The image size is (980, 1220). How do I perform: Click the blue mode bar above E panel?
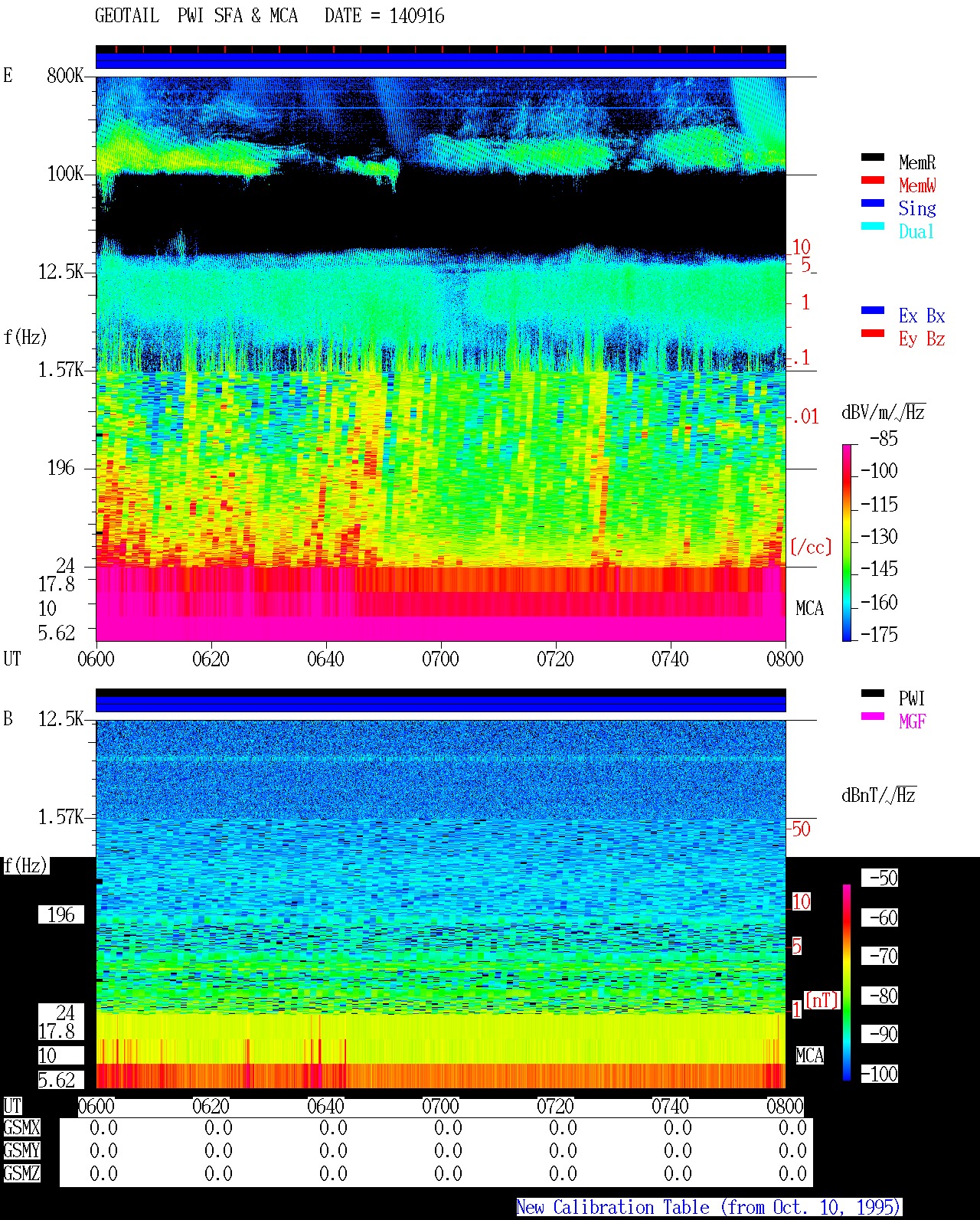tap(440, 61)
